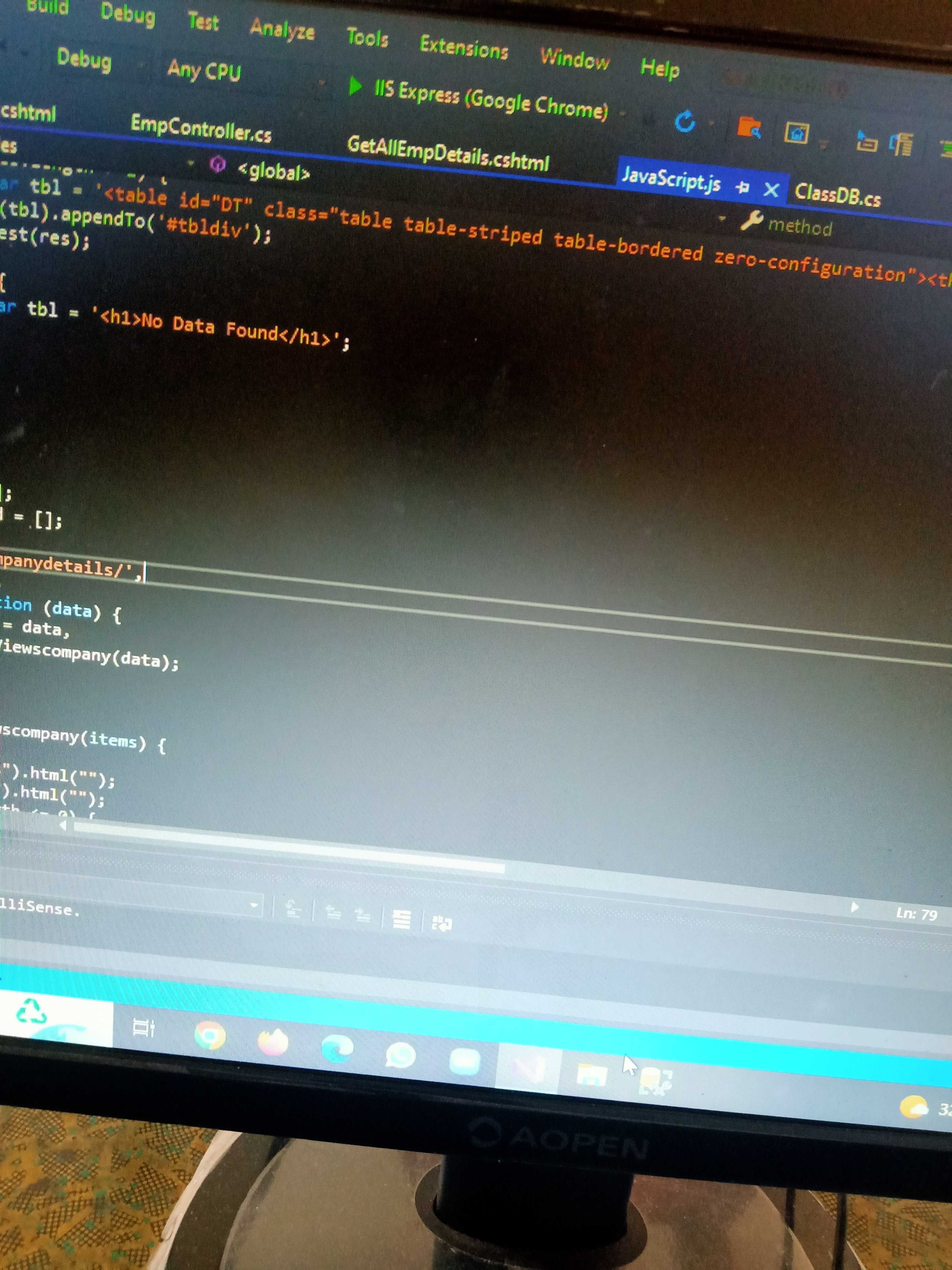The height and width of the screenshot is (1270, 952).
Task: Switch to the ClassDB.cs tab
Action: coord(837,196)
